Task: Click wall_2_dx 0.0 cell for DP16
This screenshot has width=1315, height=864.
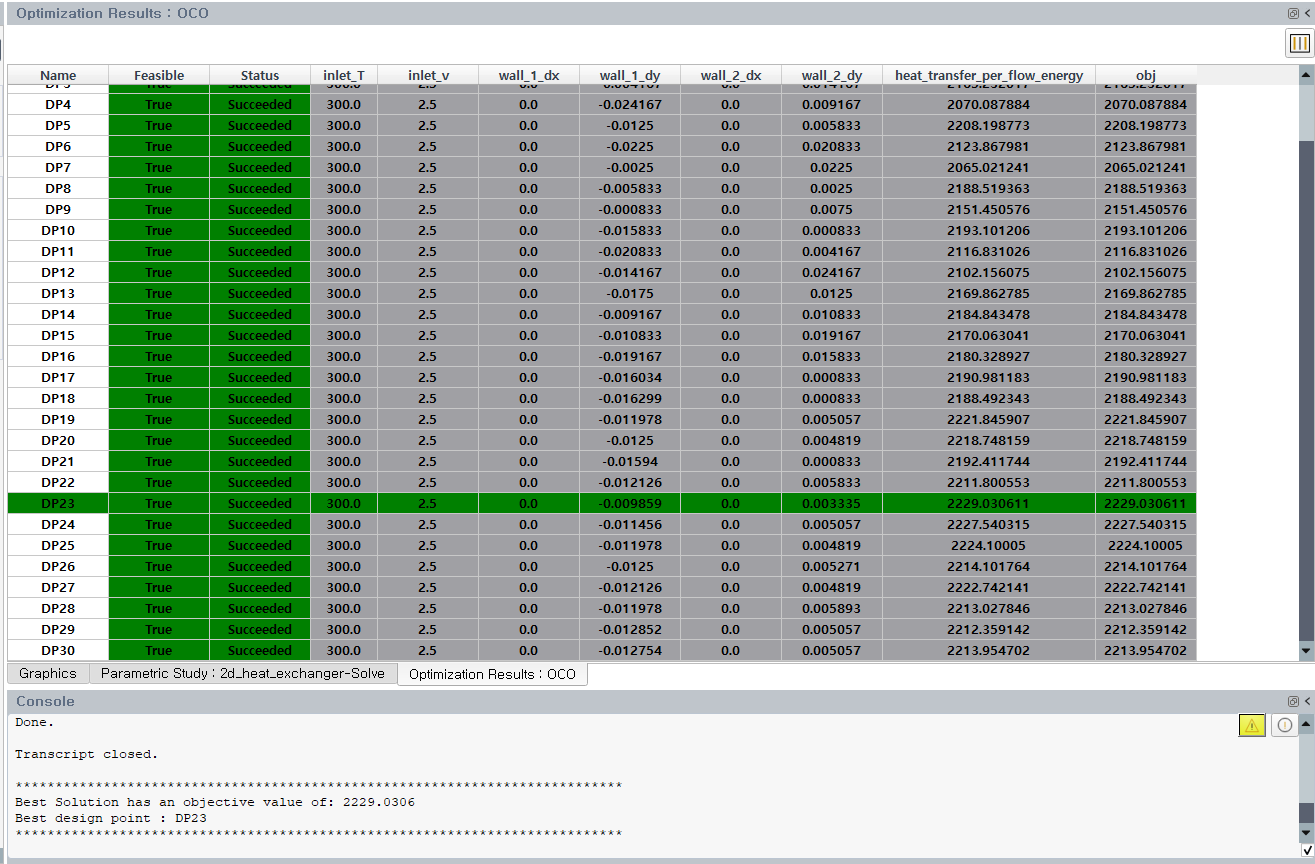Action: 731,356
